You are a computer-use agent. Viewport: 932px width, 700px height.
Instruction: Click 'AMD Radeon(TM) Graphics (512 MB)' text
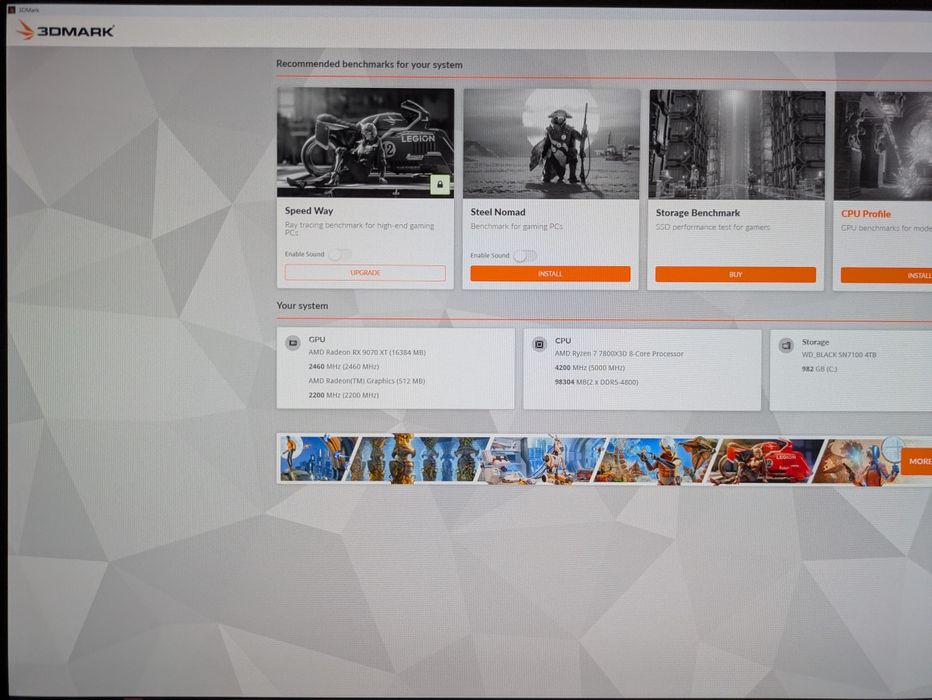[x=366, y=381]
